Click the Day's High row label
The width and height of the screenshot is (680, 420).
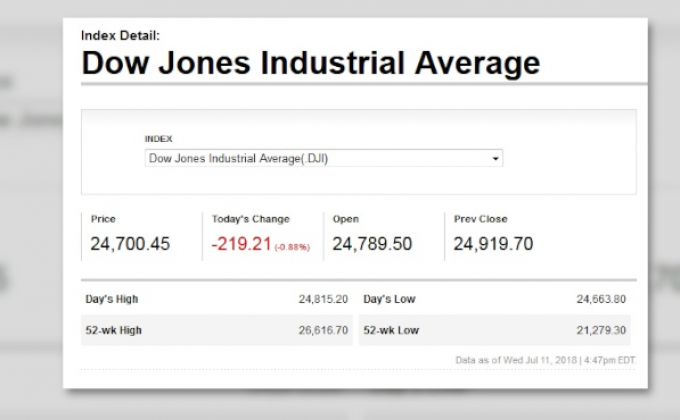(111, 299)
